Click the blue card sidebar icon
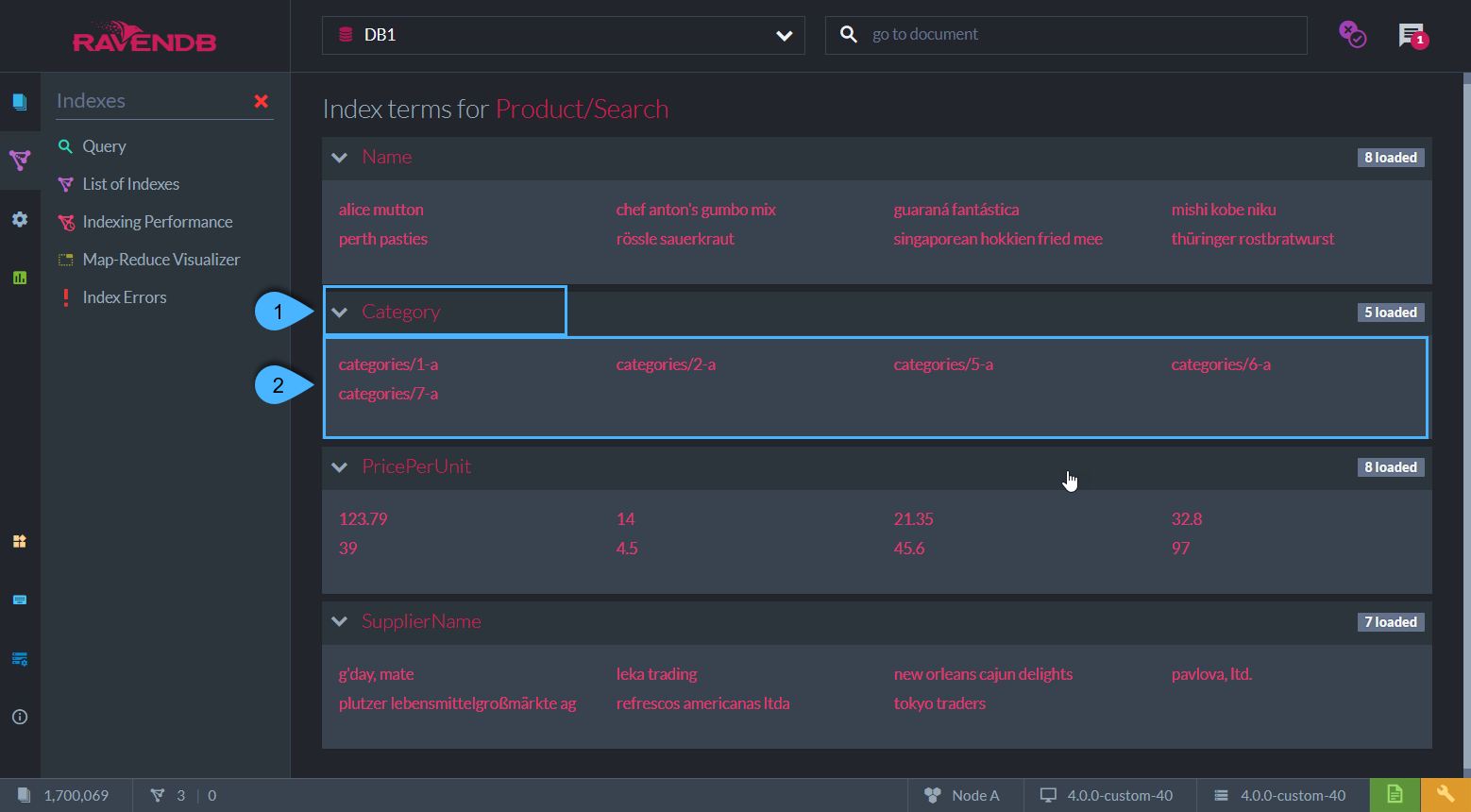The width and height of the screenshot is (1471, 812). [x=20, y=600]
